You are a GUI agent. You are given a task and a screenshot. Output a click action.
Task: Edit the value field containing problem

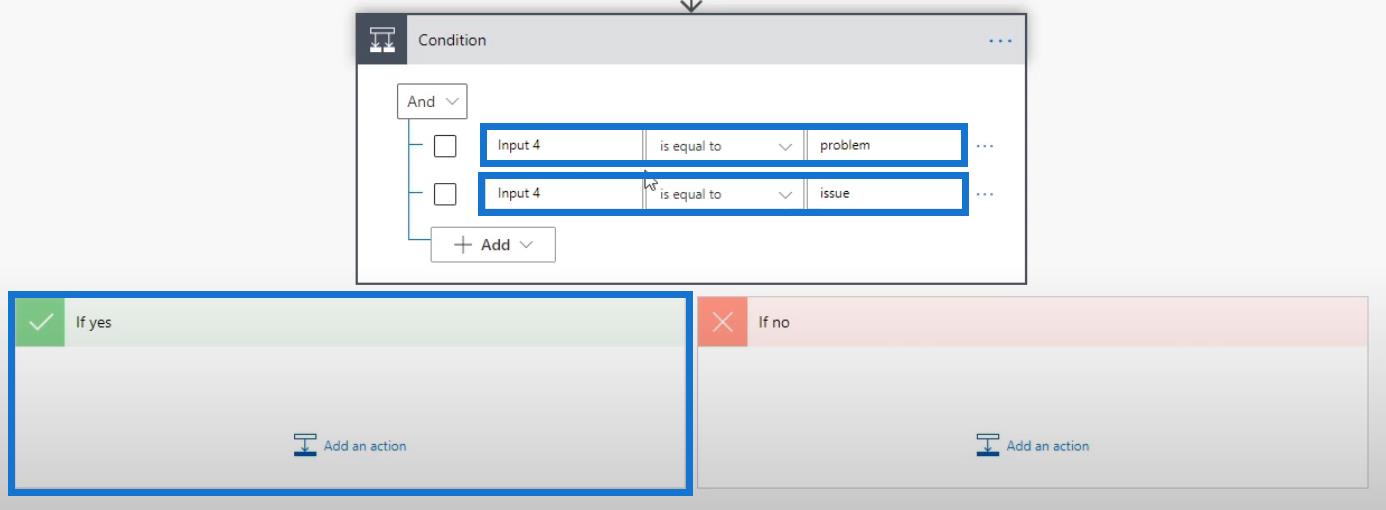885,145
